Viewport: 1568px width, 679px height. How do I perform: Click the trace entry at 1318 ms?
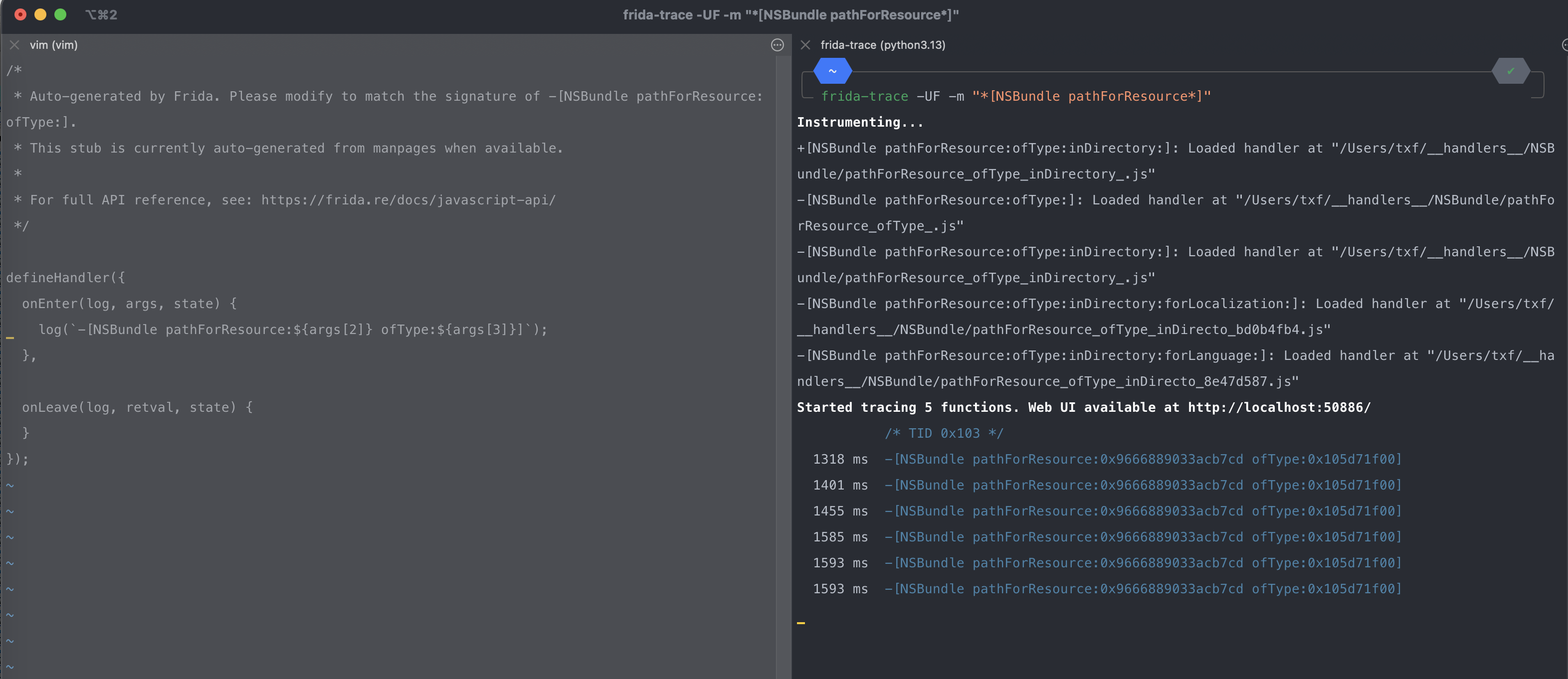tap(1107, 459)
